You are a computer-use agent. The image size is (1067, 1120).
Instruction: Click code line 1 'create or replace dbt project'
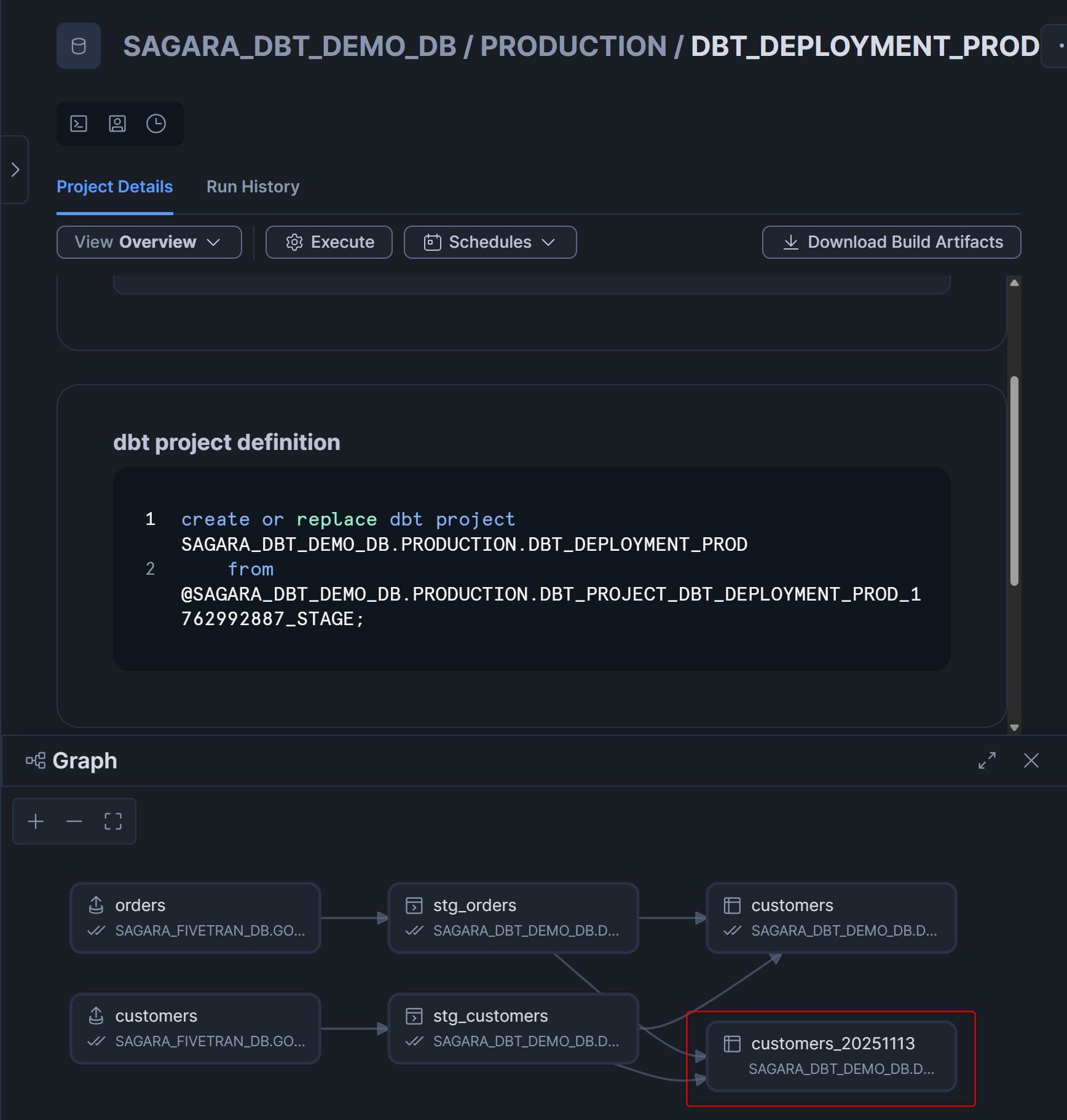pos(348,520)
